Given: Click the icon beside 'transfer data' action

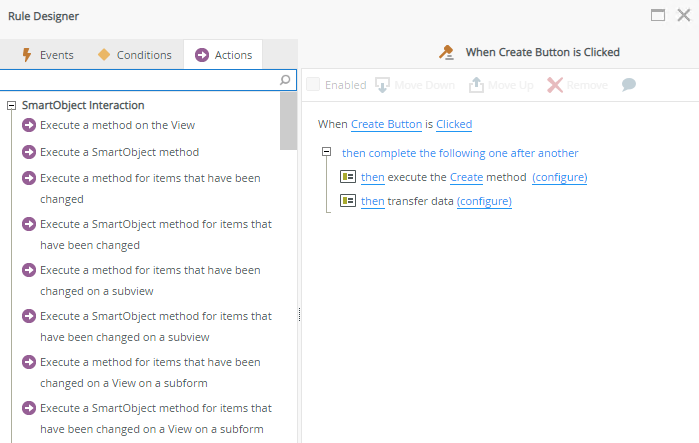Looking at the screenshot, I should pos(348,201).
